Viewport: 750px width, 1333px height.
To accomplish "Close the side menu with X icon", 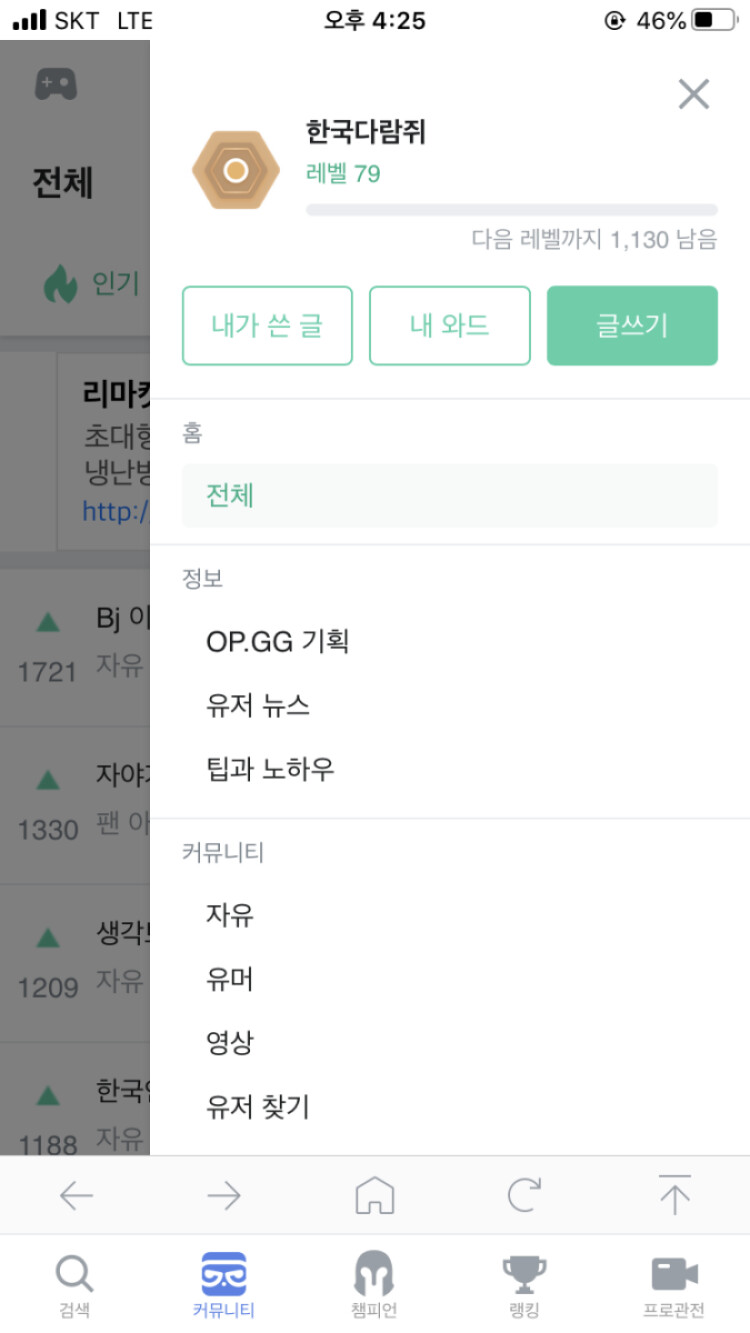I will point(693,94).
